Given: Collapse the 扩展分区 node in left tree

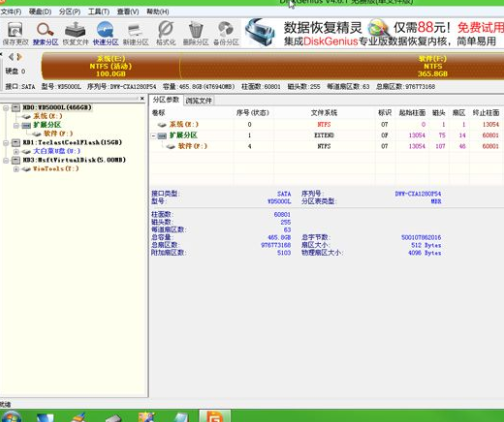Looking at the screenshot, I should 16,125.
